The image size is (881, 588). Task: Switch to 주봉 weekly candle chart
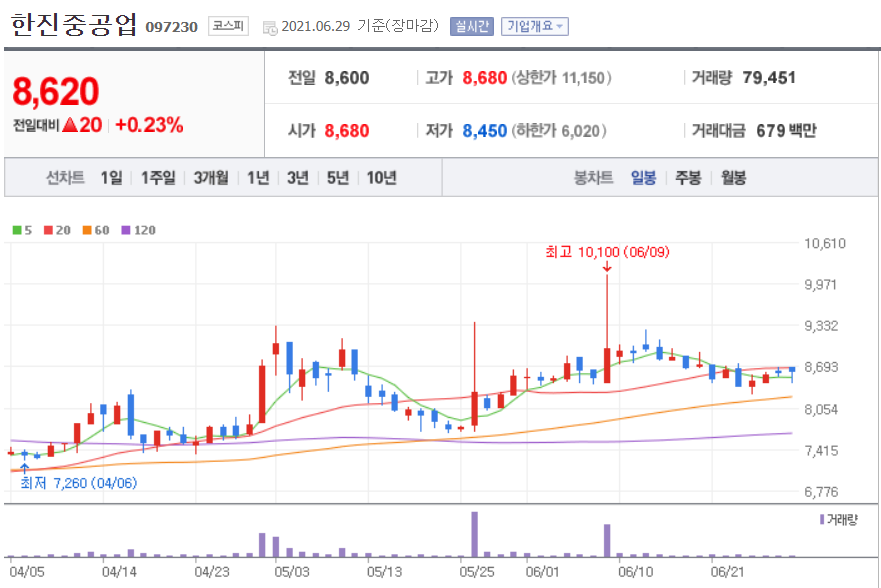tap(688, 178)
